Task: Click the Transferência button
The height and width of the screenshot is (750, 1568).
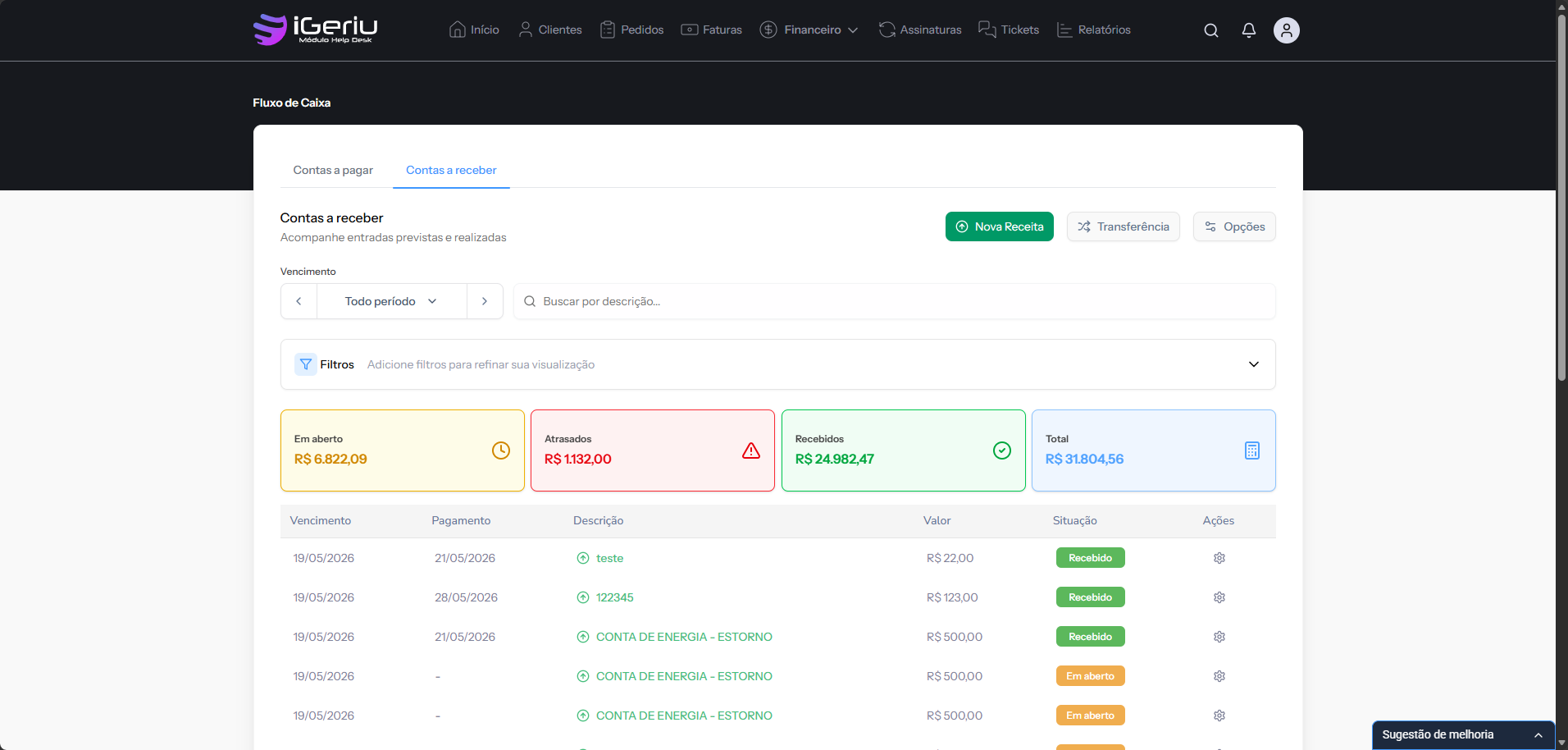Action: coord(1124,226)
